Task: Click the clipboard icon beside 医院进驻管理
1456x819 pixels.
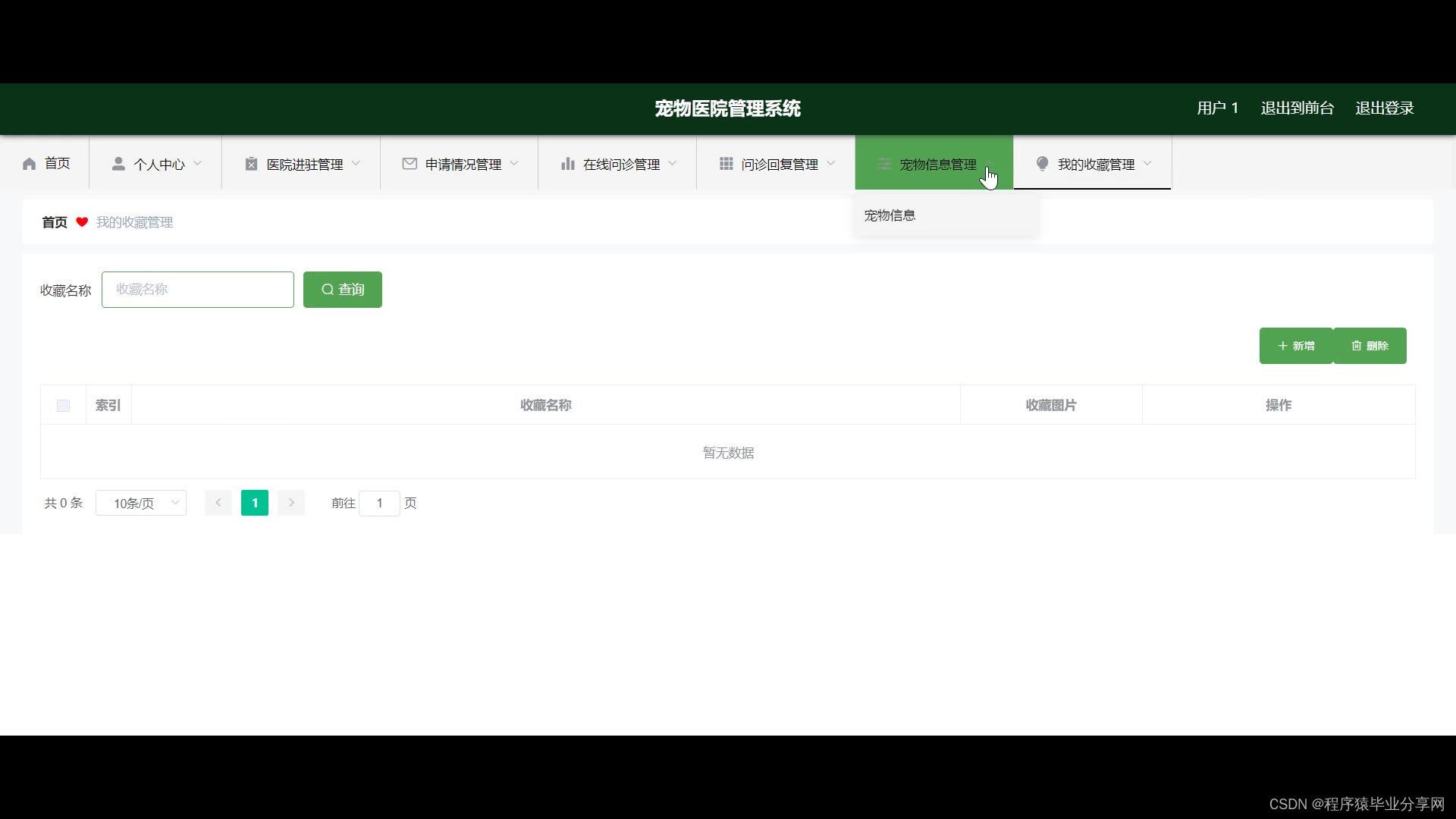Action: coord(251,164)
